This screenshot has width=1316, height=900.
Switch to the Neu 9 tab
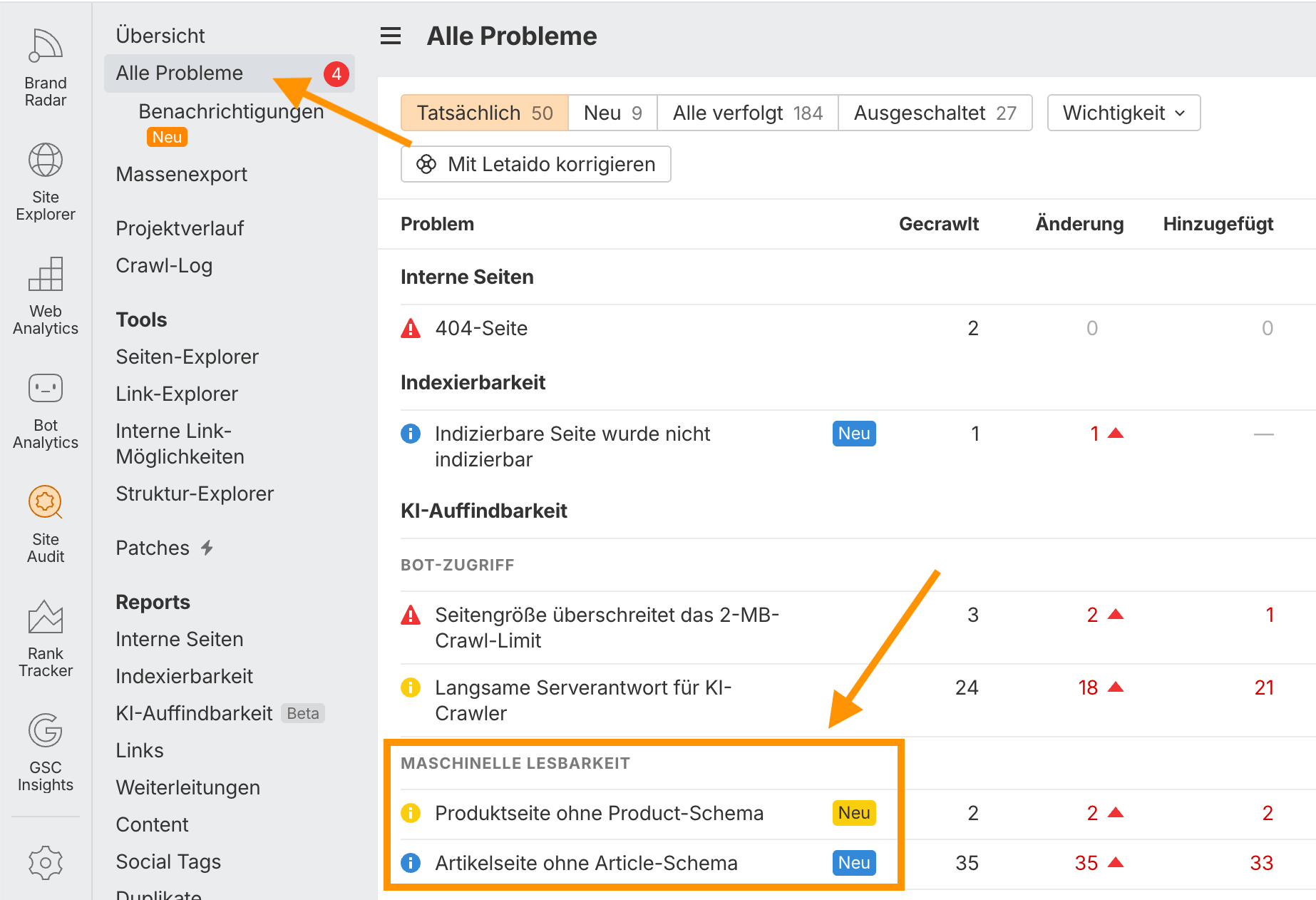tap(613, 113)
